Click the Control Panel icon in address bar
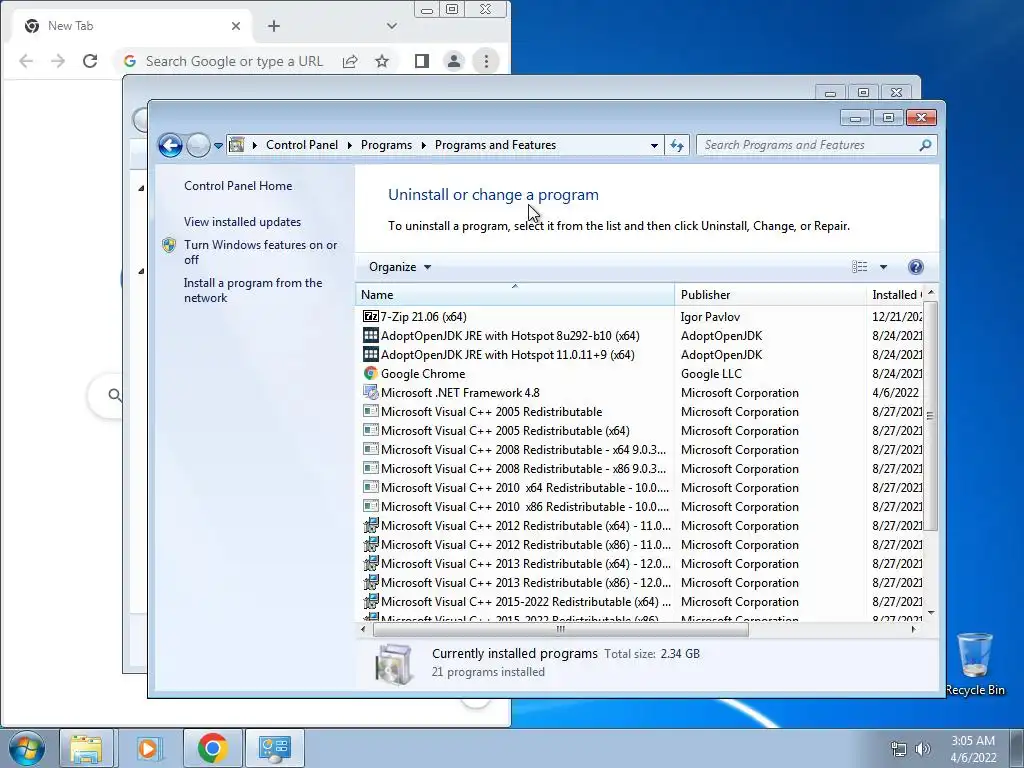This screenshot has width=1024, height=768. click(x=236, y=145)
